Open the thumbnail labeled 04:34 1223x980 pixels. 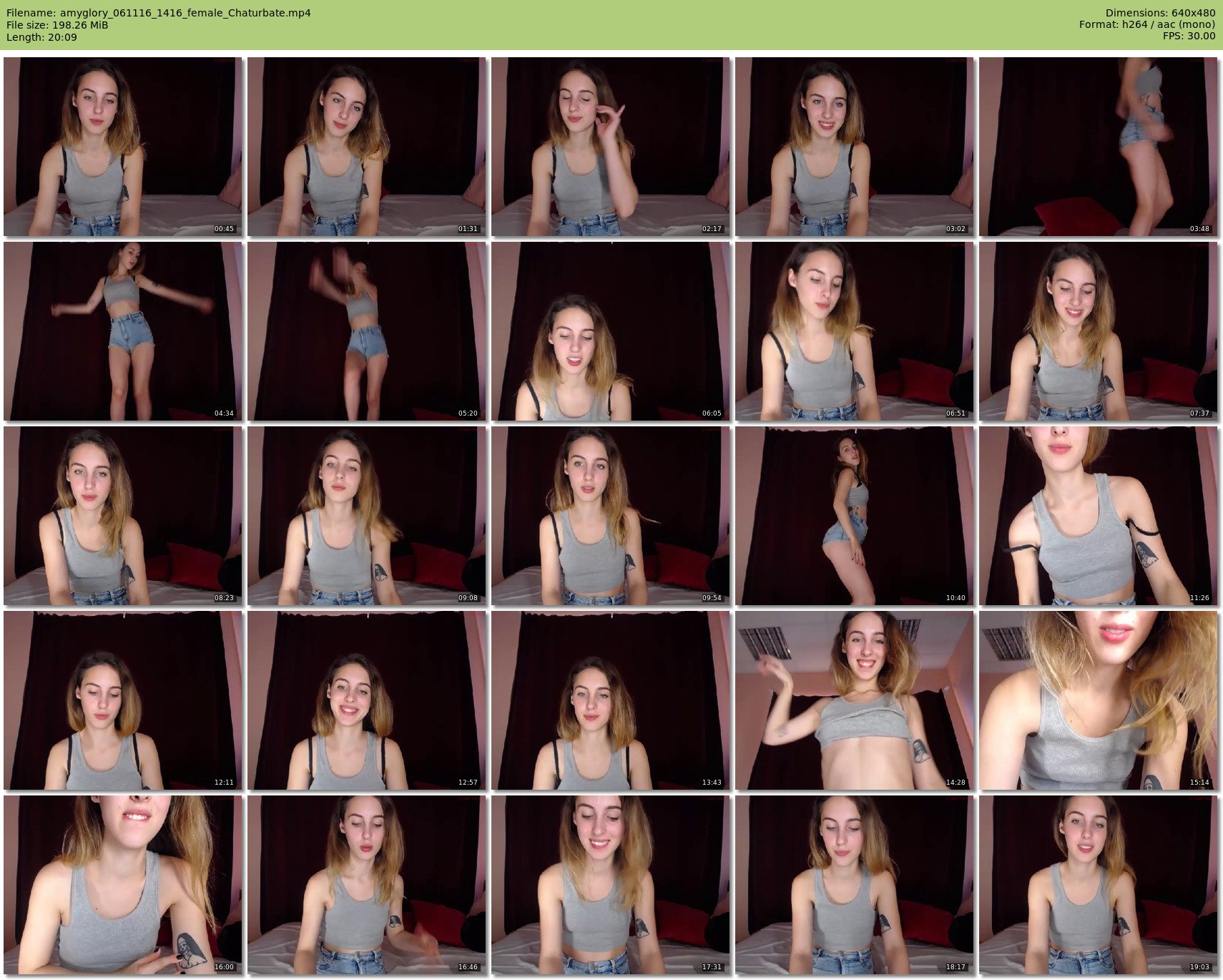click(x=122, y=331)
